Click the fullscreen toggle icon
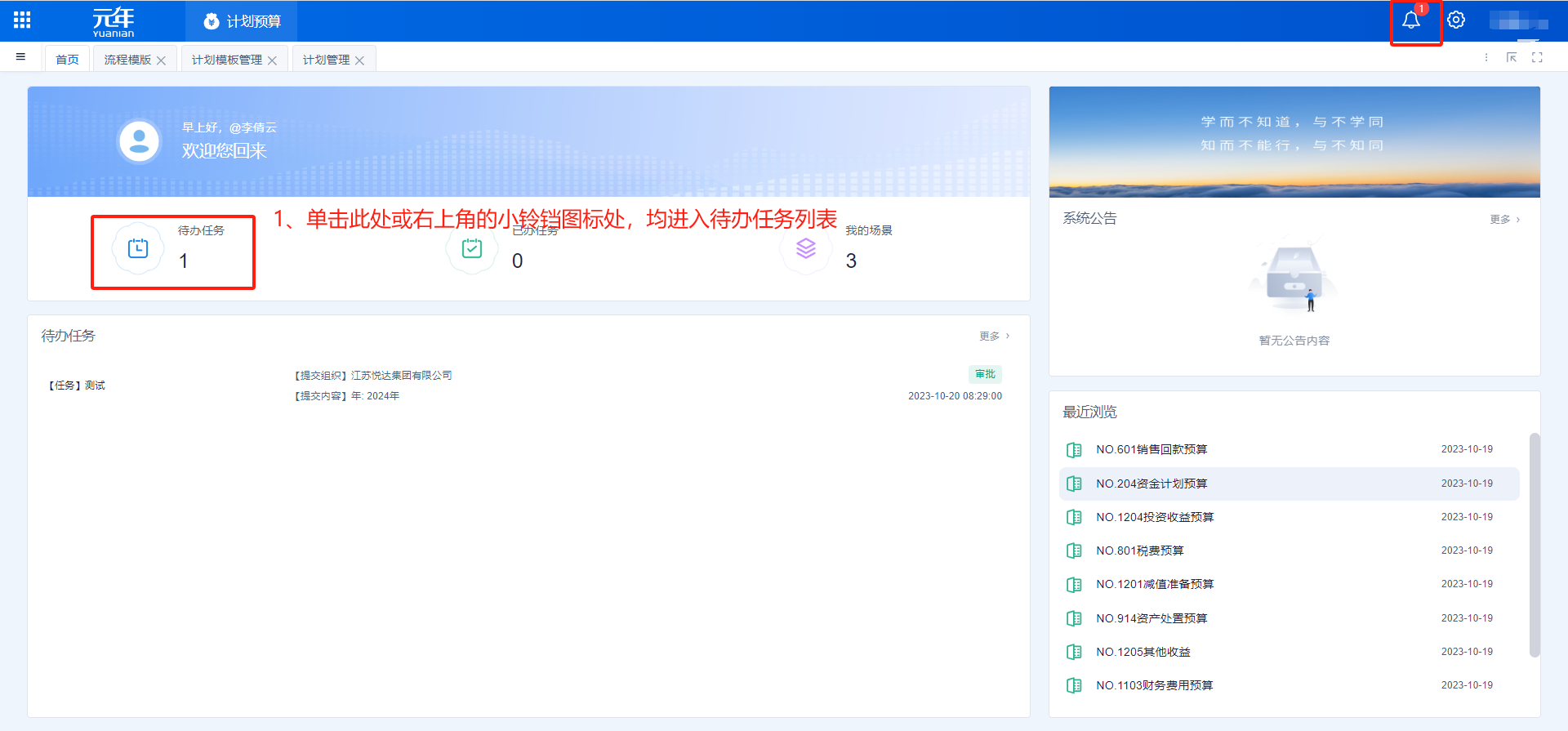 tap(1537, 57)
